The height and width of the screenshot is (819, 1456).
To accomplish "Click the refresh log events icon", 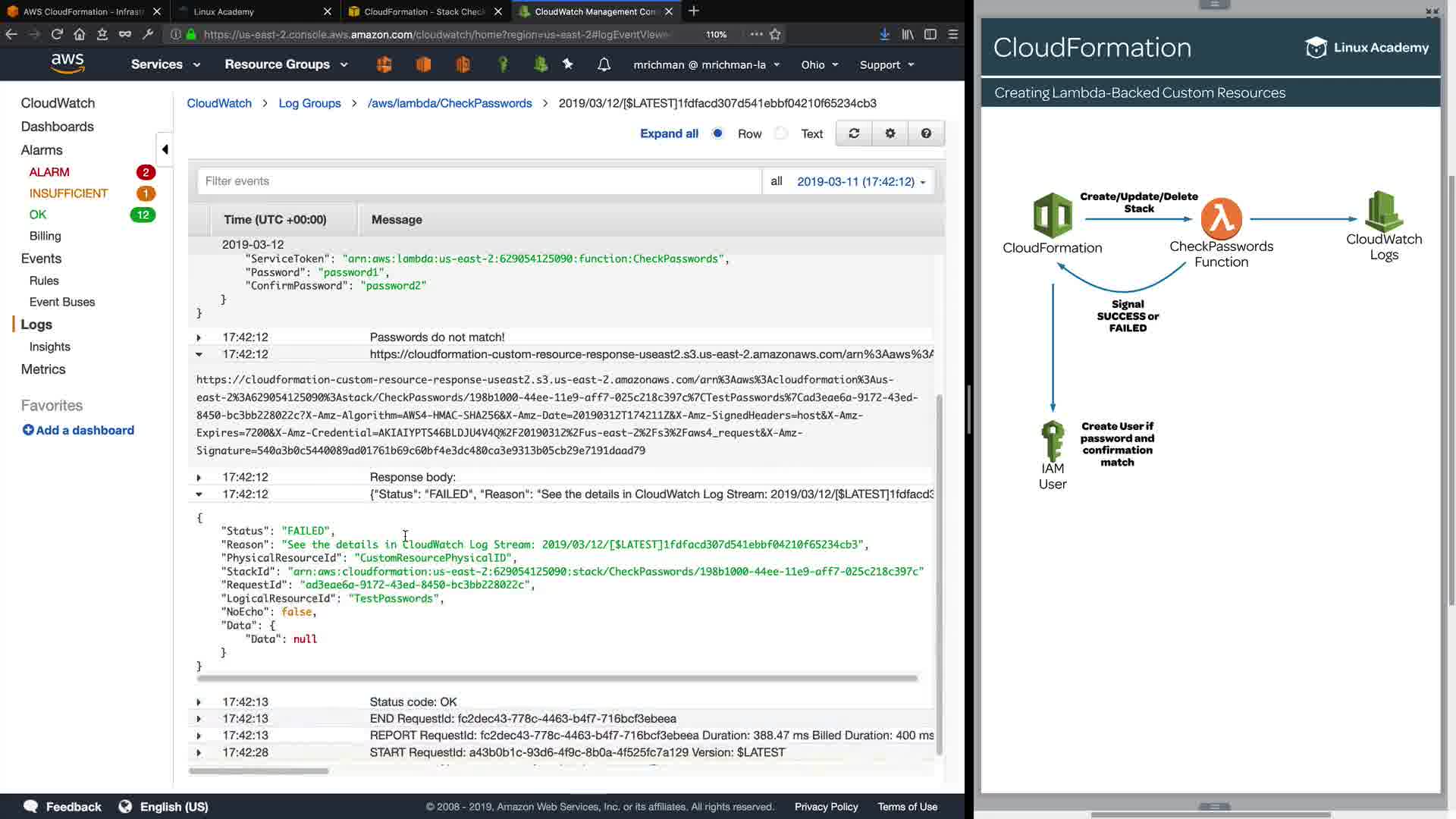I will coord(854,133).
